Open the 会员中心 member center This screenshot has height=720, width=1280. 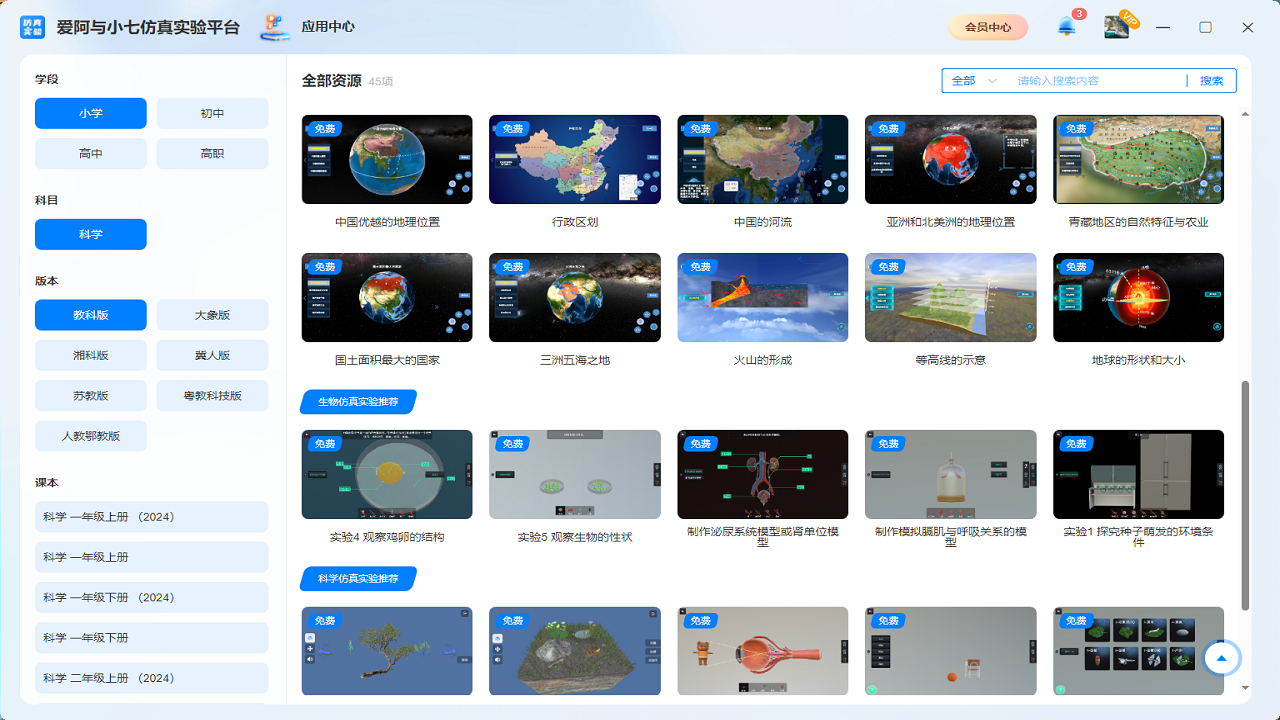(988, 27)
